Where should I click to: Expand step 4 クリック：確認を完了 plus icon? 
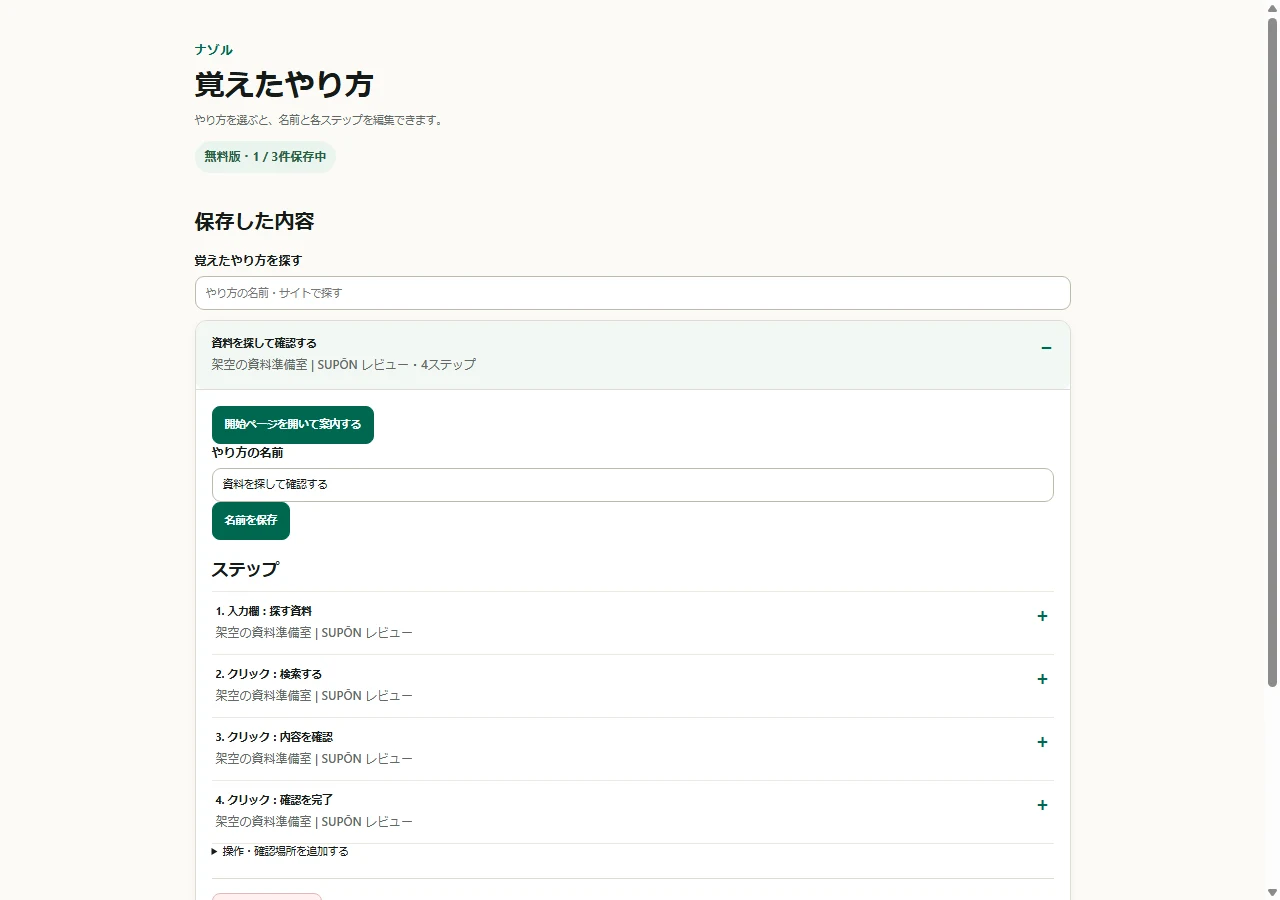(1042, 805)
